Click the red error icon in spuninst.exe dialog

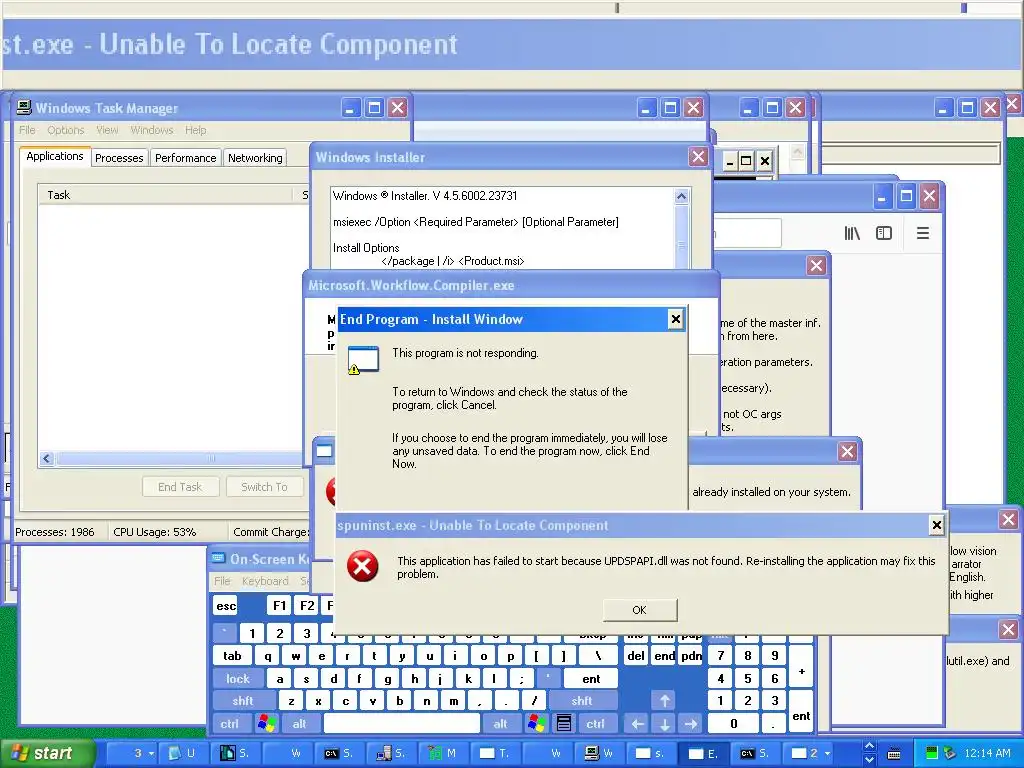point(362,566)
